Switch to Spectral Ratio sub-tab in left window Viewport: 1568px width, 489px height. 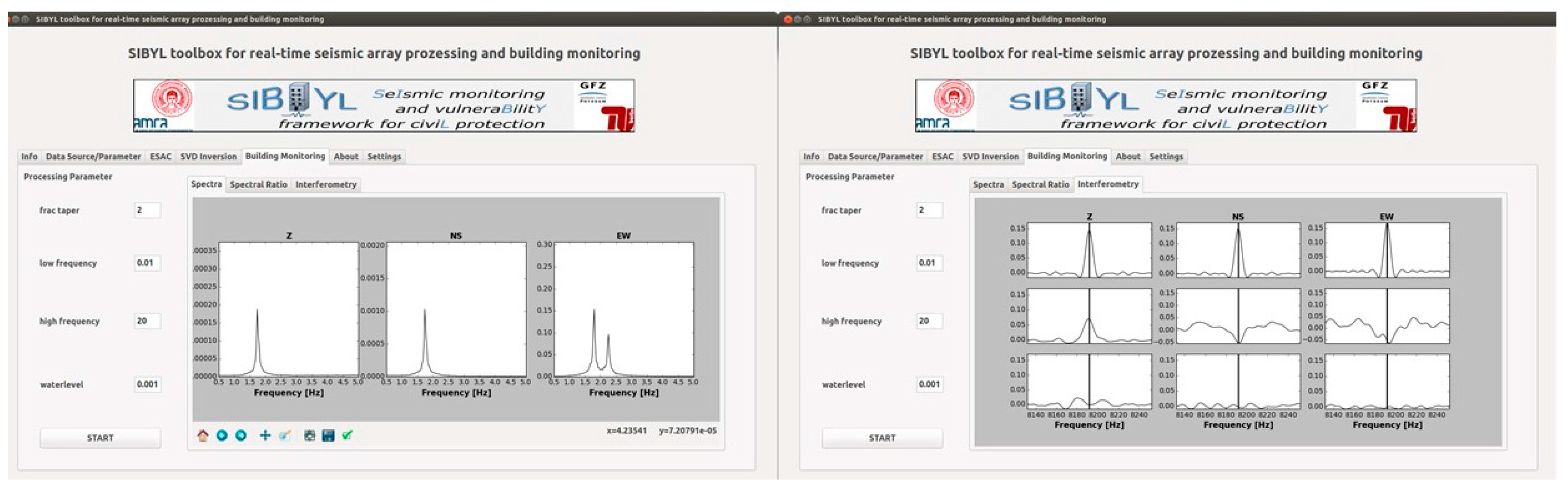[x=258, y=185]
